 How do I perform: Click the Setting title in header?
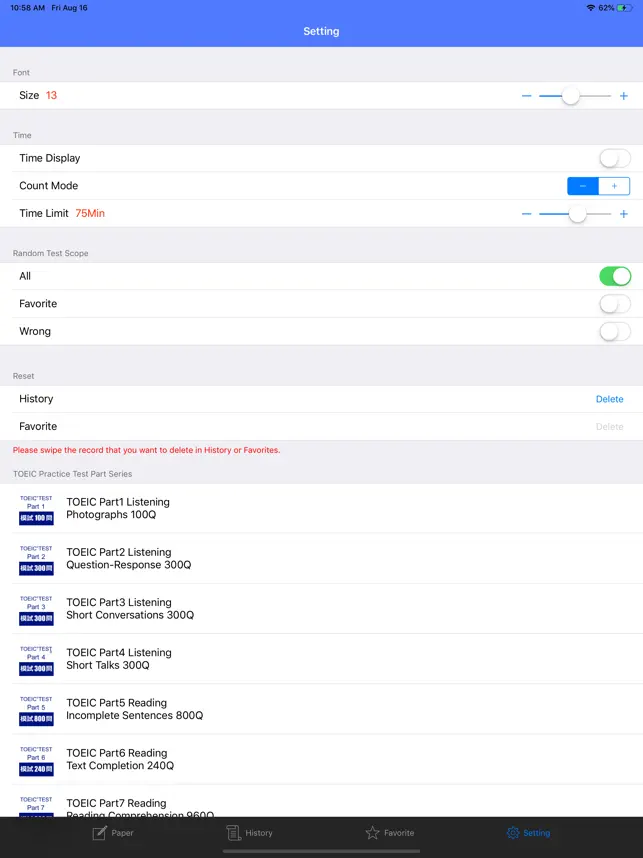(321, 31)
